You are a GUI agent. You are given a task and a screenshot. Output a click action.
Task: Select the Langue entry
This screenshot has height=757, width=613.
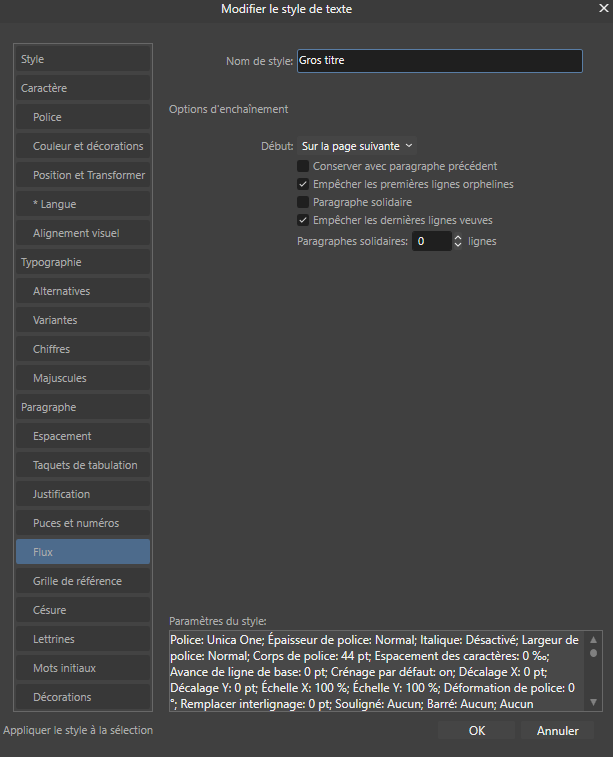(83, 204)
